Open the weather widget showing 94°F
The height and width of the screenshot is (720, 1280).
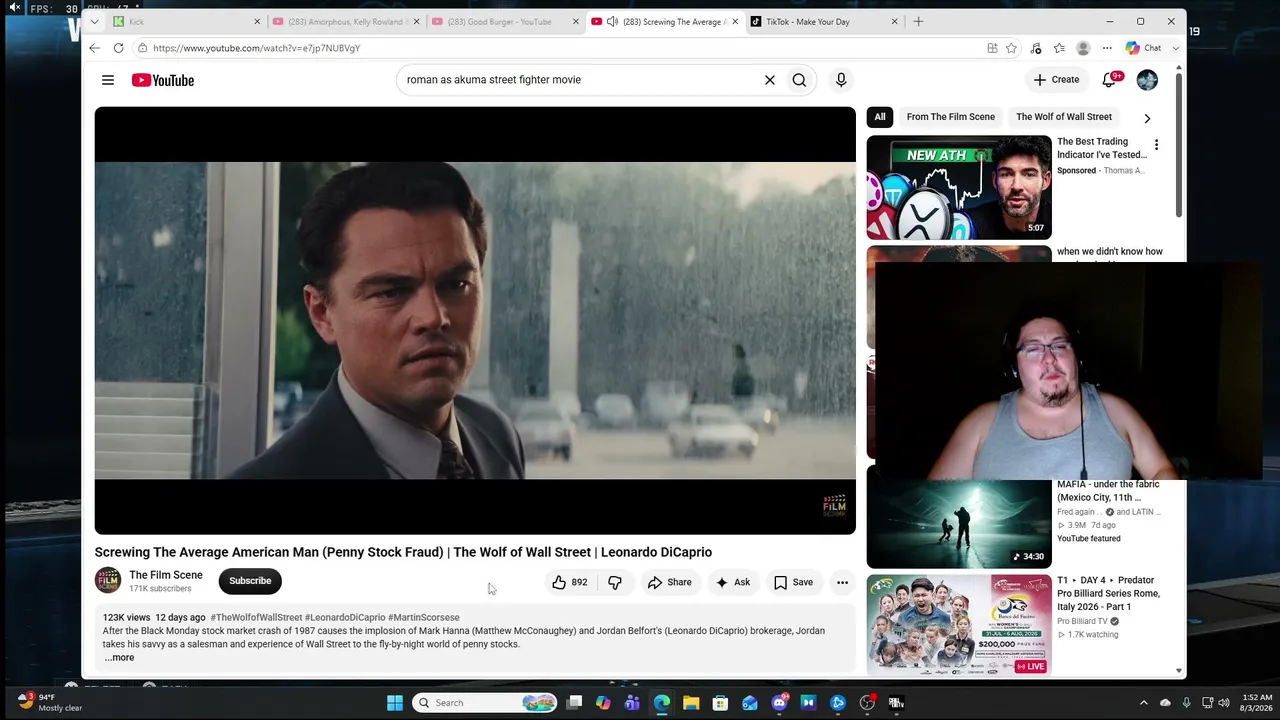pos(50,702)
